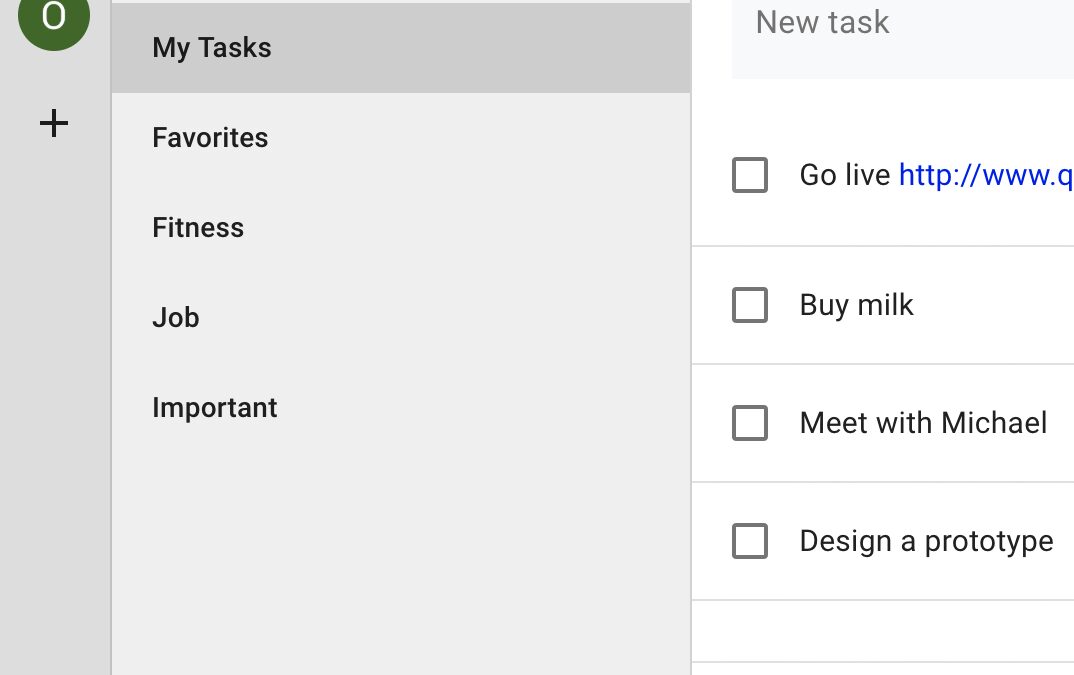1074x675 pixels.
Task: Complete the Meet with Michael task
Action: coord(749,423)
